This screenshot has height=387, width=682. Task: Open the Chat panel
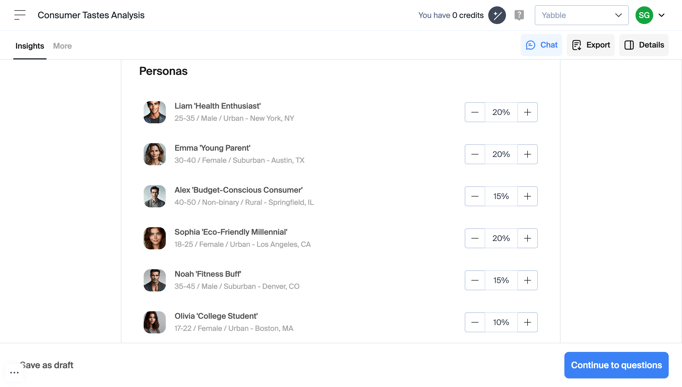541,45
